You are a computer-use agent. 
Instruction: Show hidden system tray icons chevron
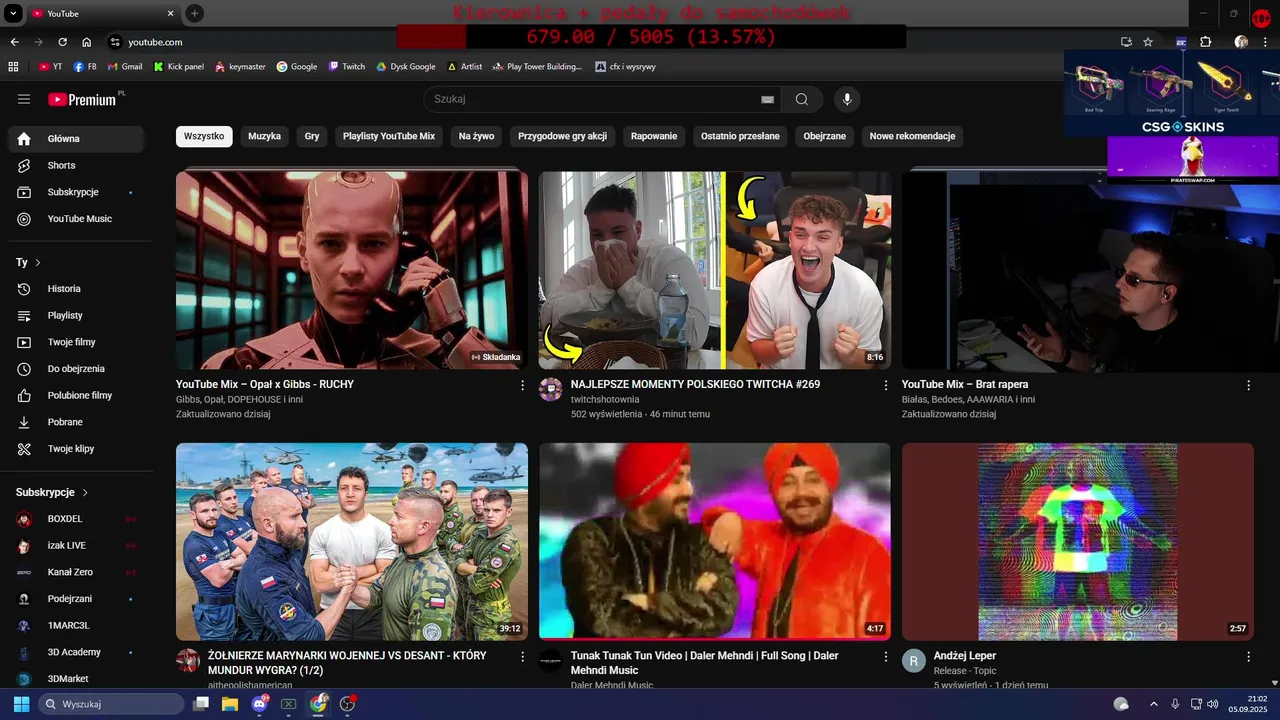coord(1153,704)
